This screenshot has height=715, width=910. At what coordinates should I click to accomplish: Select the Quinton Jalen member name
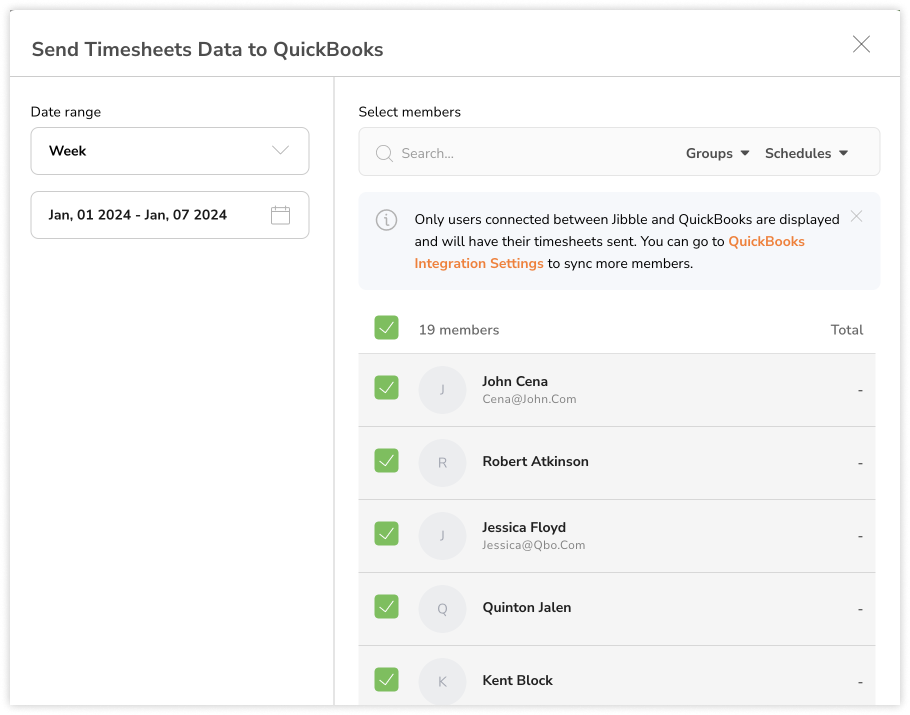pyautogui.click(x=526, y=607)
